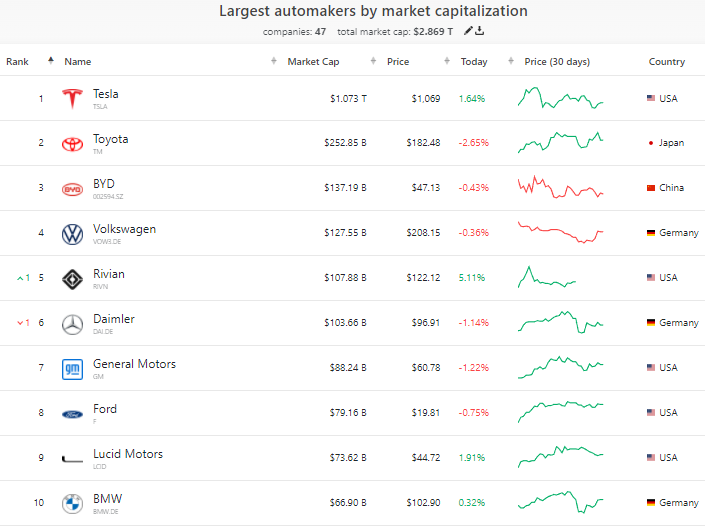Sort the list by Name column header
This screenshot has height=530, width=705.
(x=78, y=62)
